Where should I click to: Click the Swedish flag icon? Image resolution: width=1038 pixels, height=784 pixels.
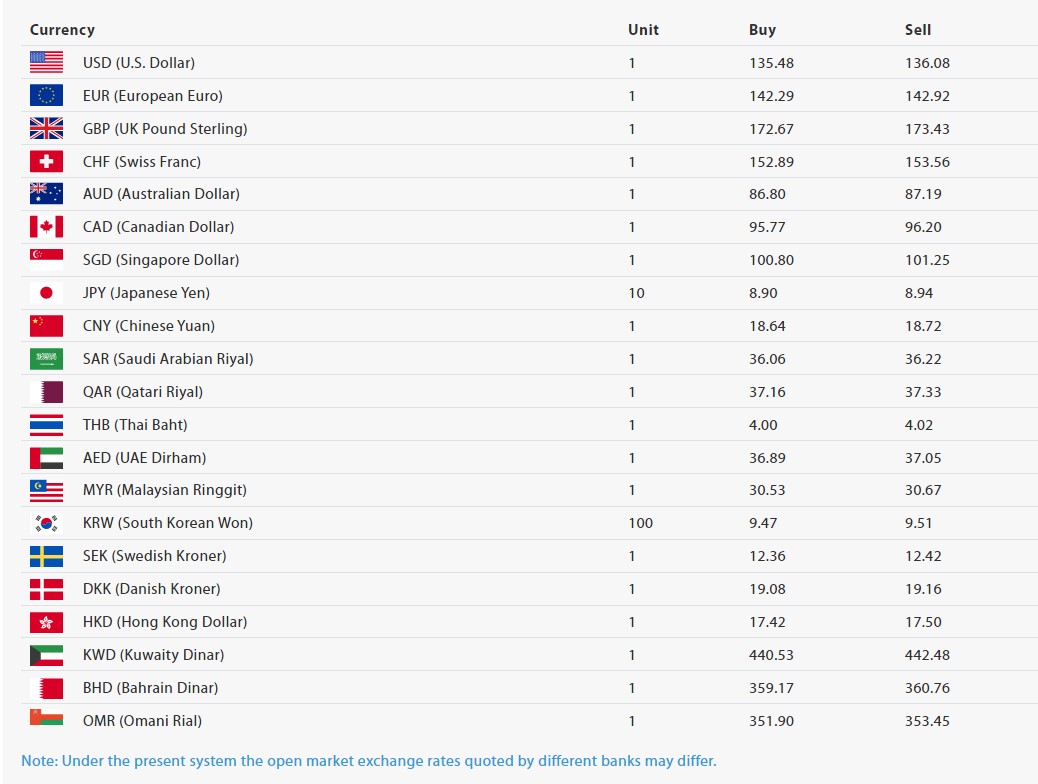tap(46, 556)
